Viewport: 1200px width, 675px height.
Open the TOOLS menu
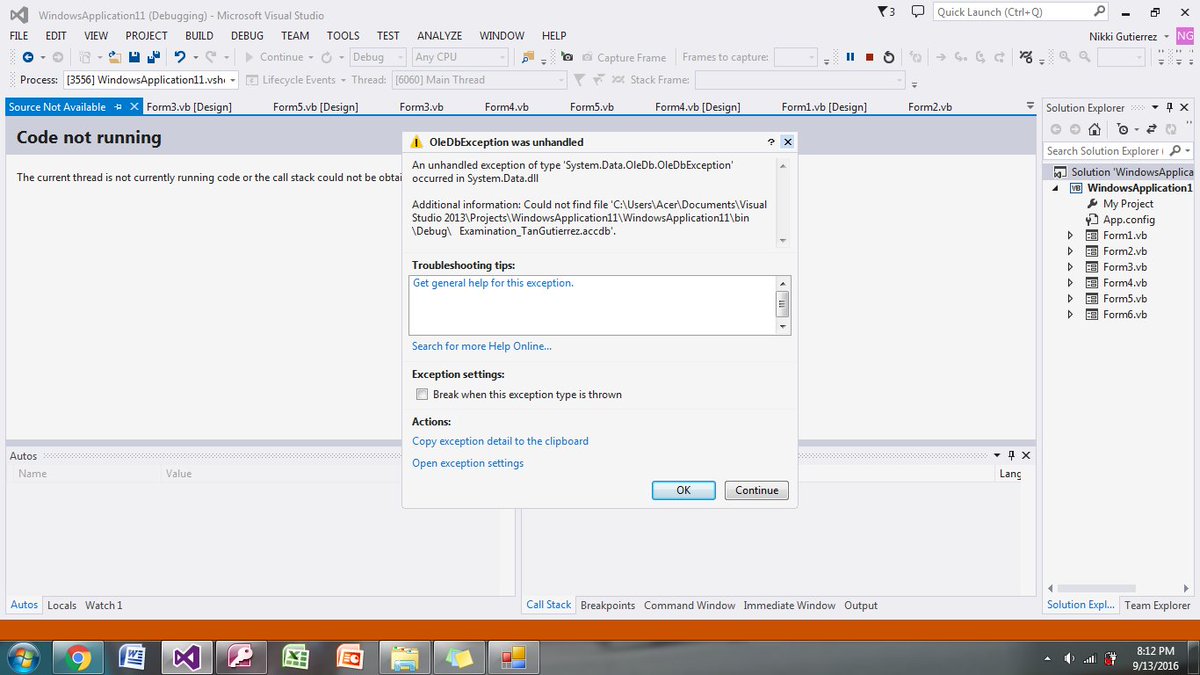pos(343,35)
